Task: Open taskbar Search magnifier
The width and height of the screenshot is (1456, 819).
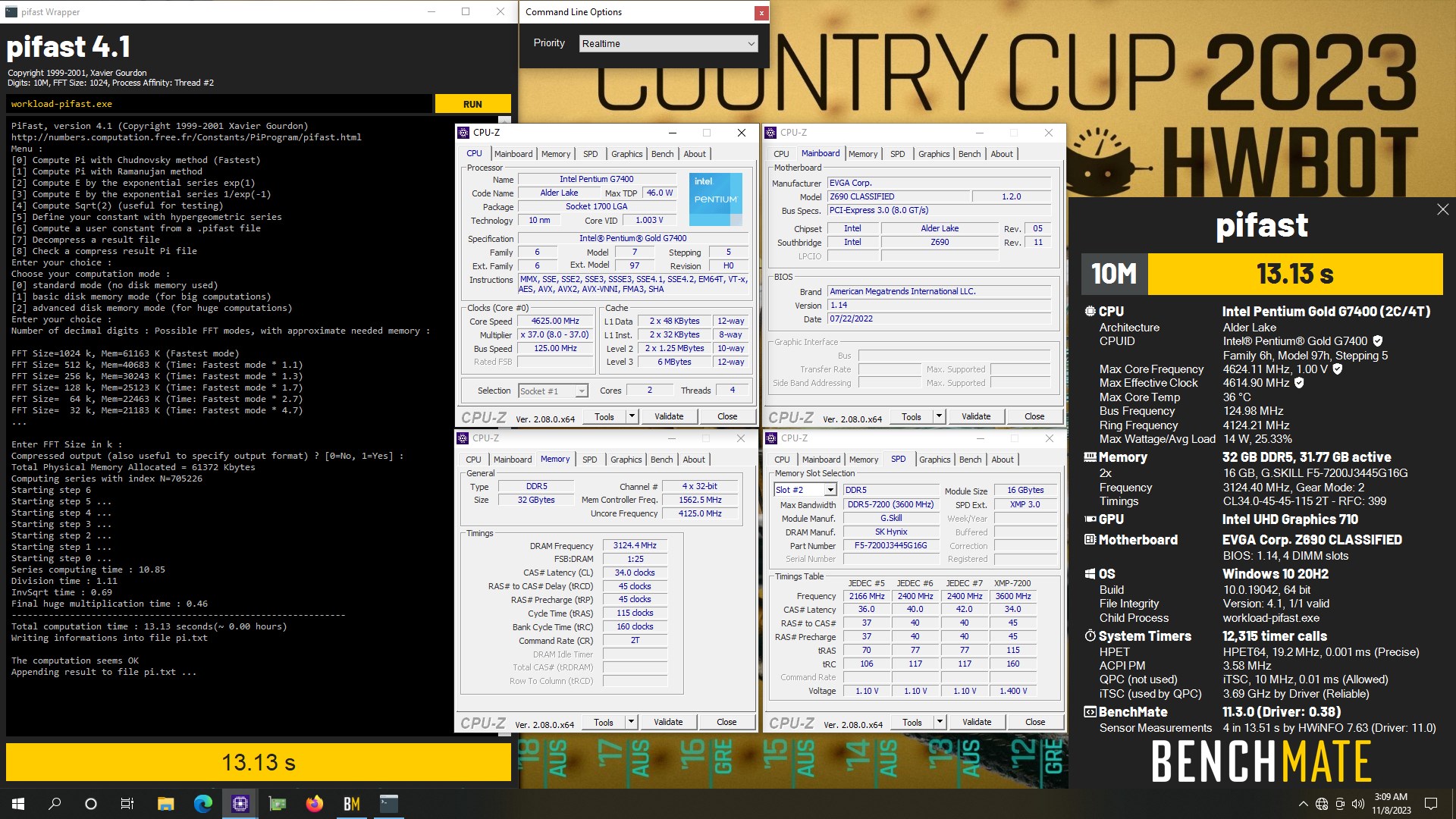Action: [x=55, y=804]
